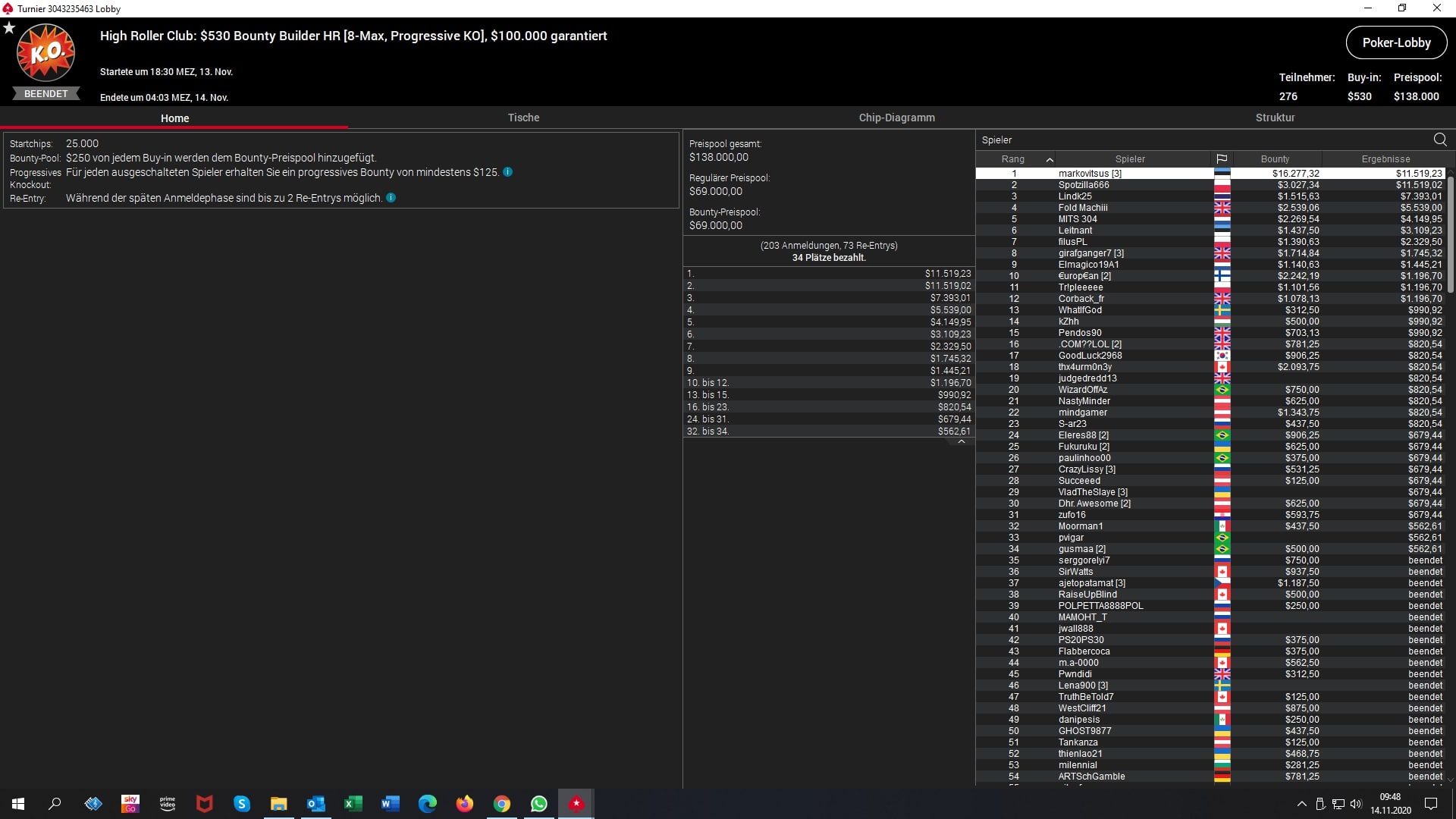The width and height of the screenshot is (1456, 819).
Task: Sort players by Bounty column header
Action: [x=1275, y=159]
